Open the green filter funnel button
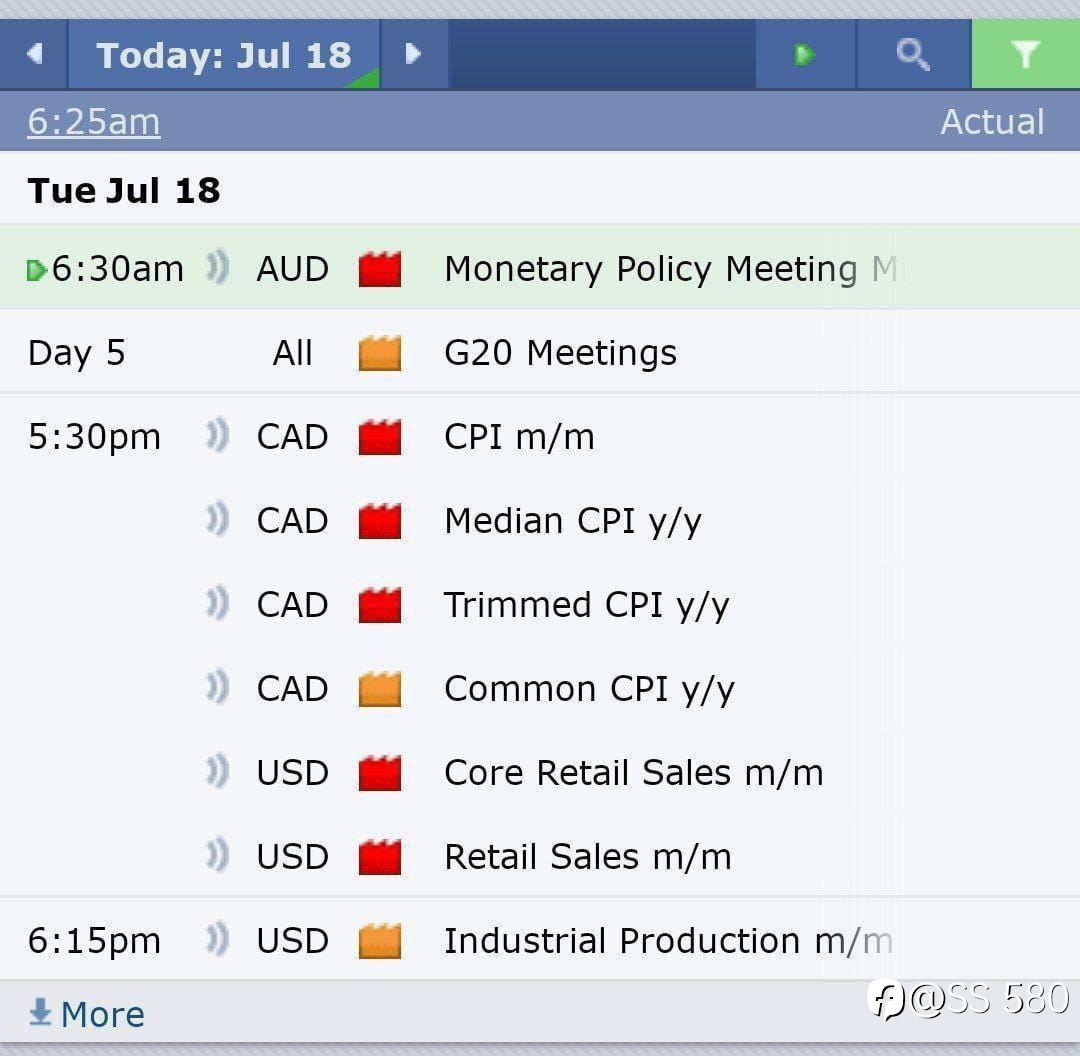The width and height of the screenshot is (1080, 1056). 1025,54
